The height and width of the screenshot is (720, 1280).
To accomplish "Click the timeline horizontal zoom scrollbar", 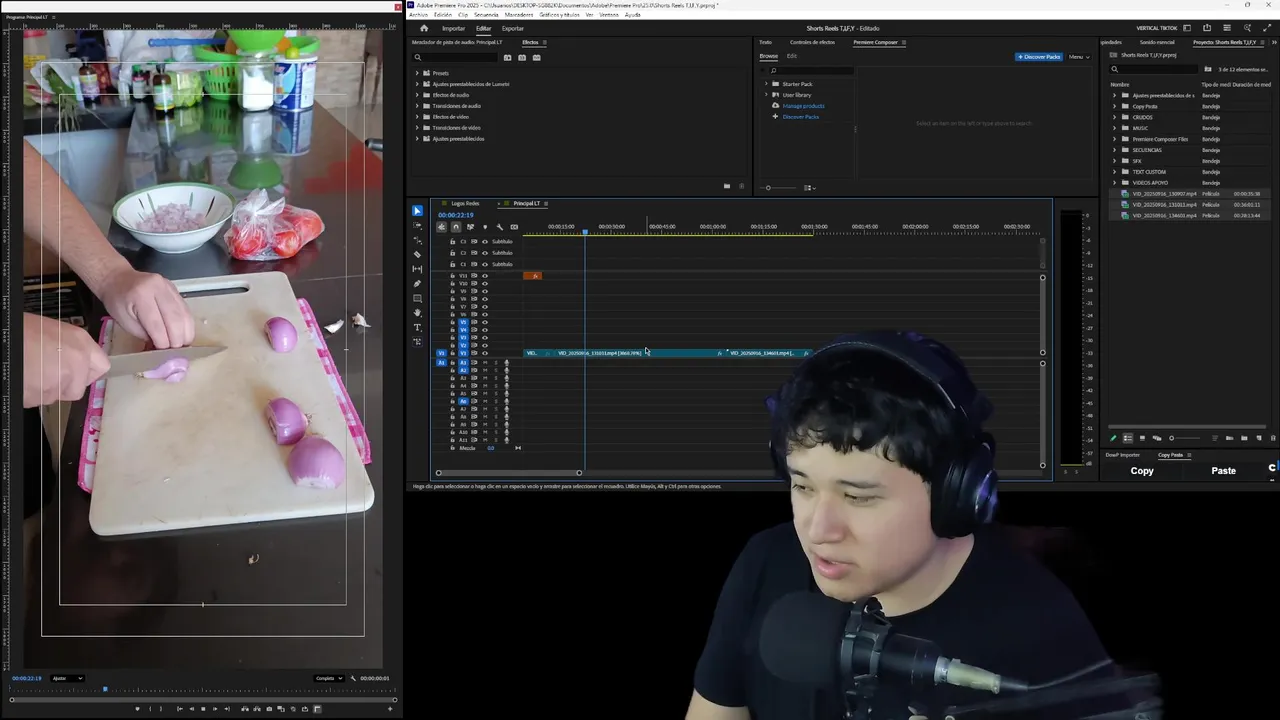I will pos(508,473).
